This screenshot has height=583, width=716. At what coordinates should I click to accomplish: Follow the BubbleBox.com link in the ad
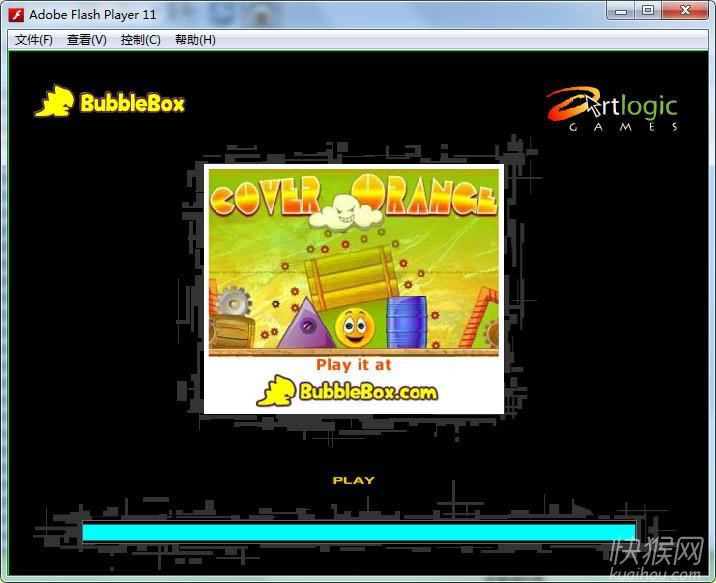click(350, 392)
